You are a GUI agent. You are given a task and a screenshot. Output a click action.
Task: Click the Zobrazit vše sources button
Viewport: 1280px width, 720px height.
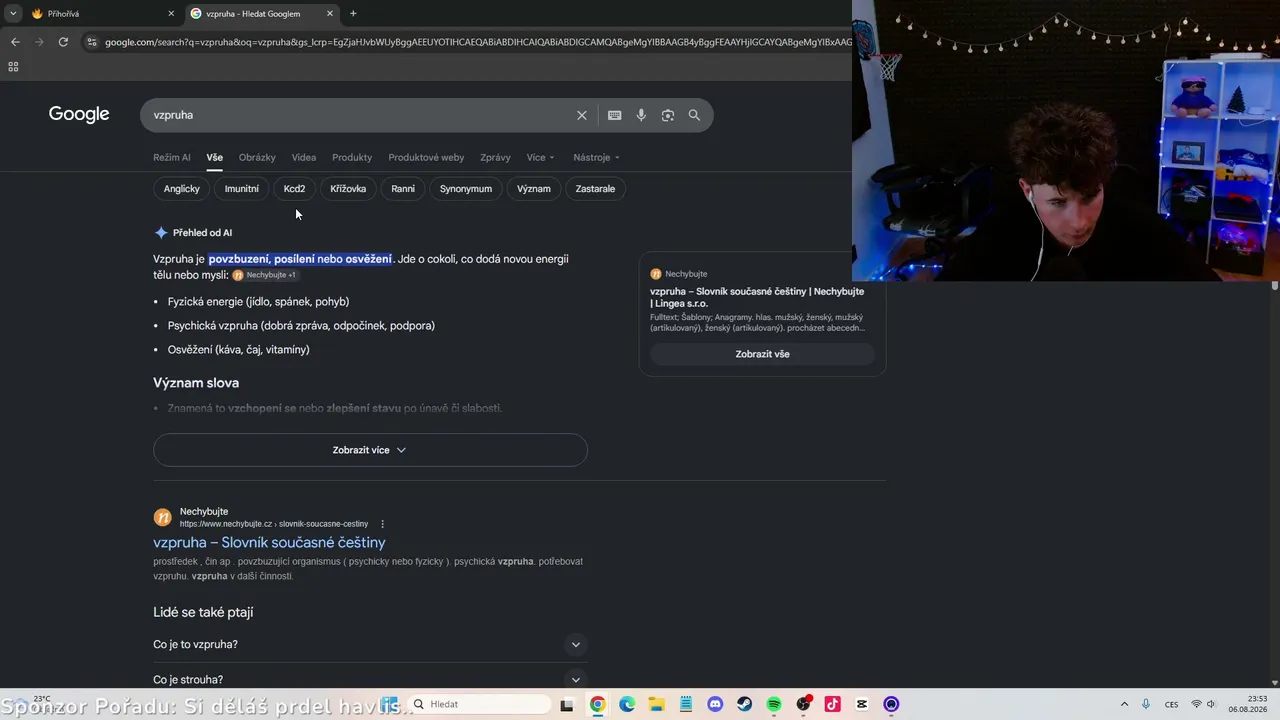[762, 354]
